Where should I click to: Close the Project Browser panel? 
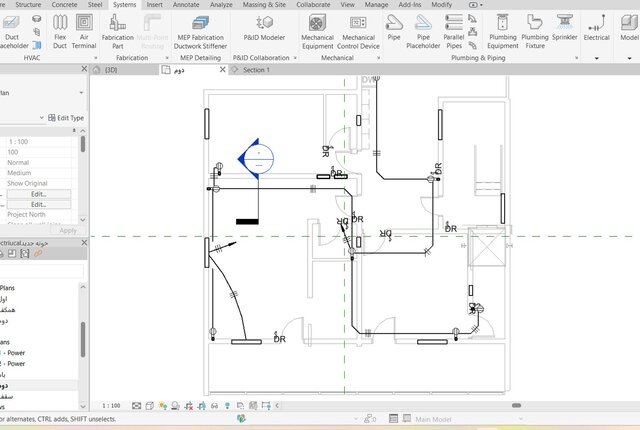tap(84, 243)
